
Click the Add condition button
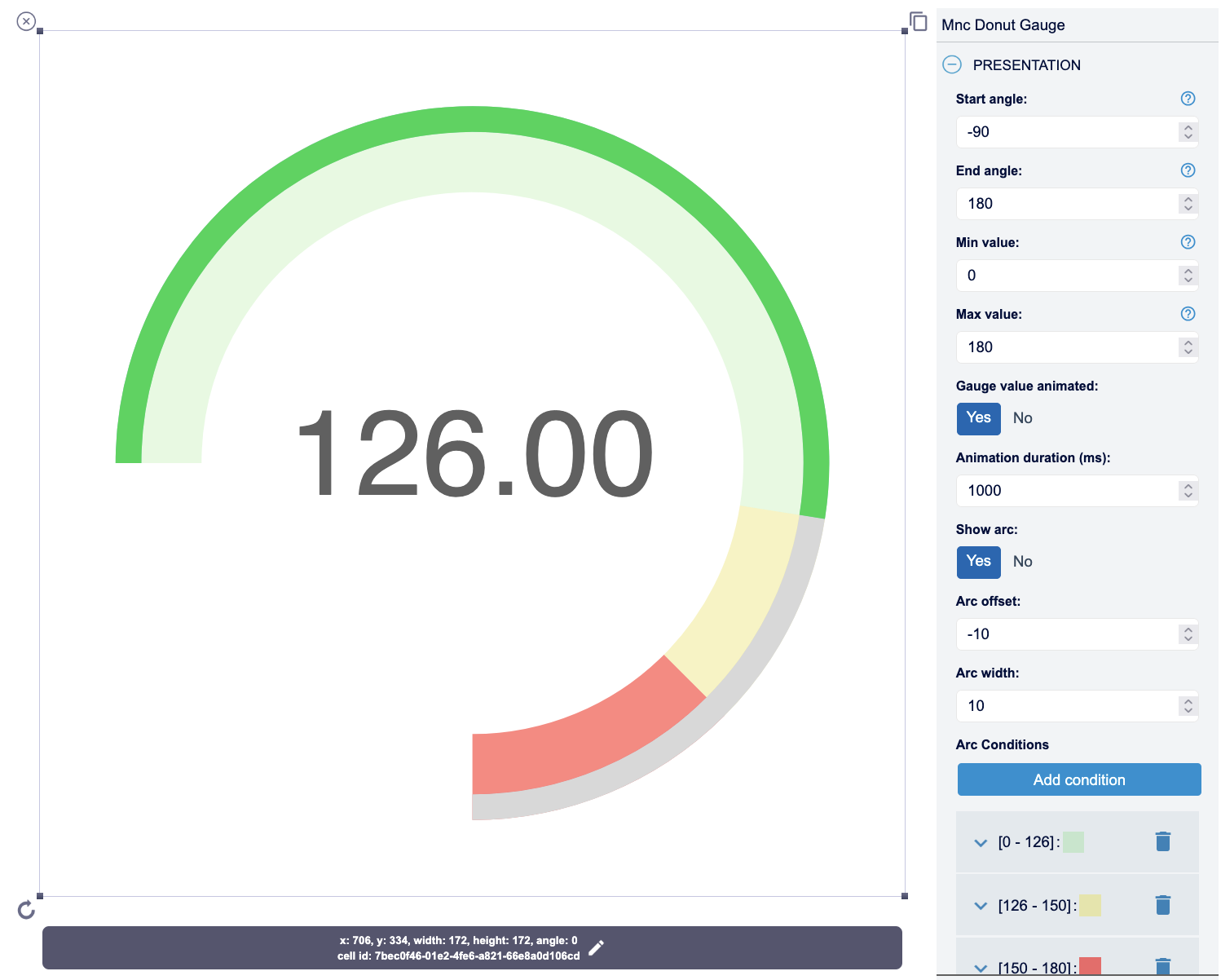coord(1078,779)
